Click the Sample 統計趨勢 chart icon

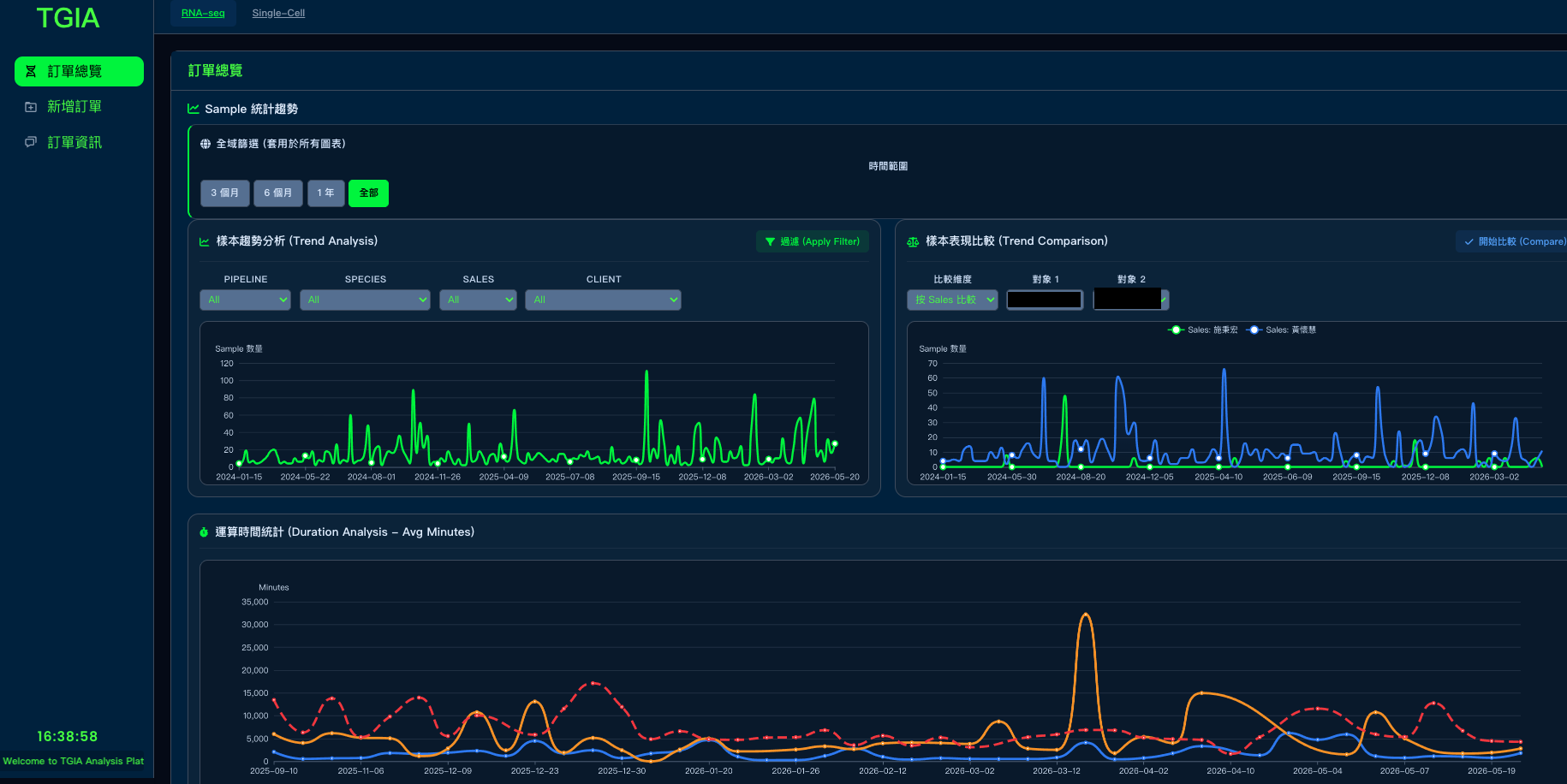(194, 109)
